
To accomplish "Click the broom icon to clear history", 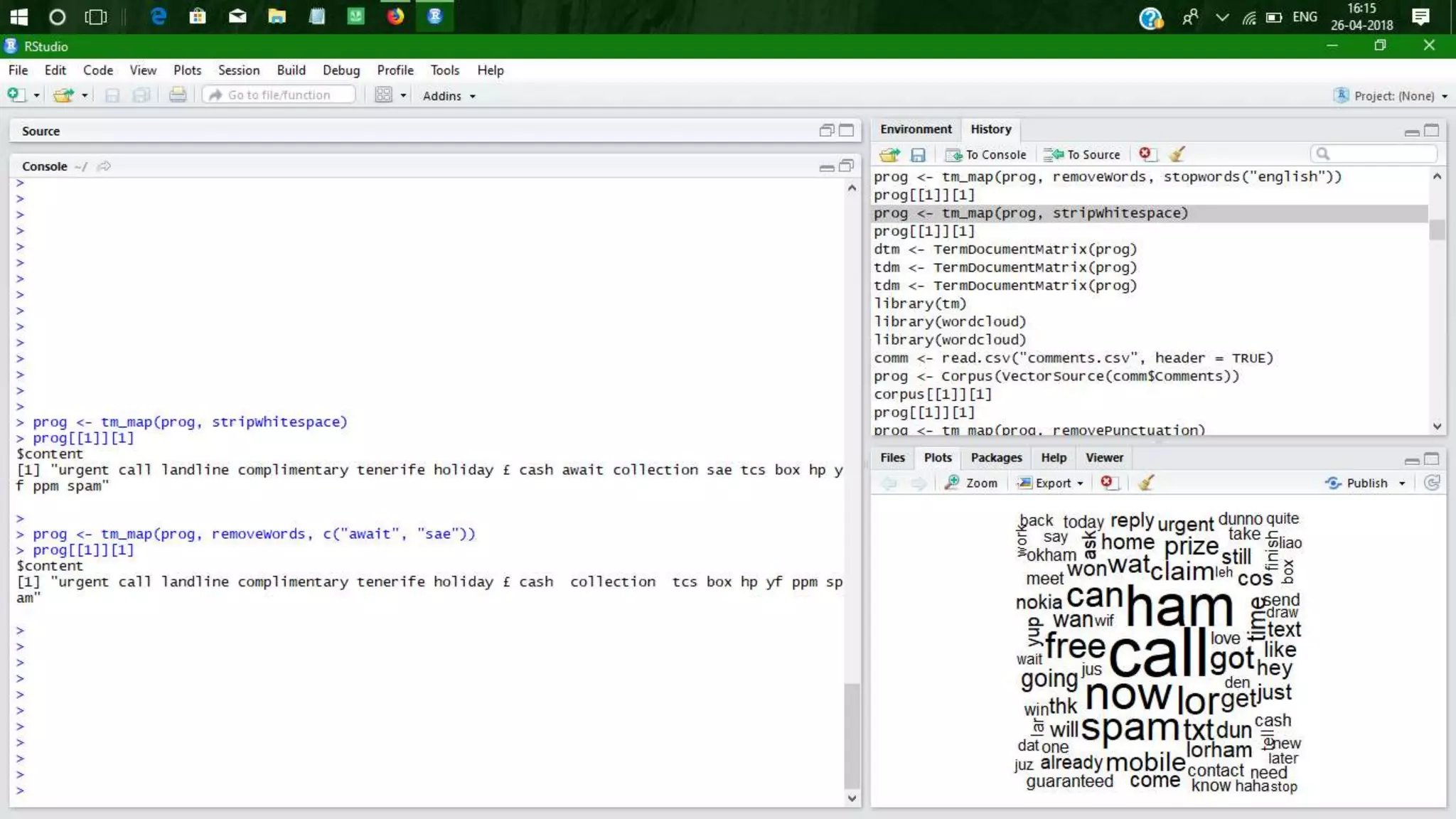I will [1177, 154].
